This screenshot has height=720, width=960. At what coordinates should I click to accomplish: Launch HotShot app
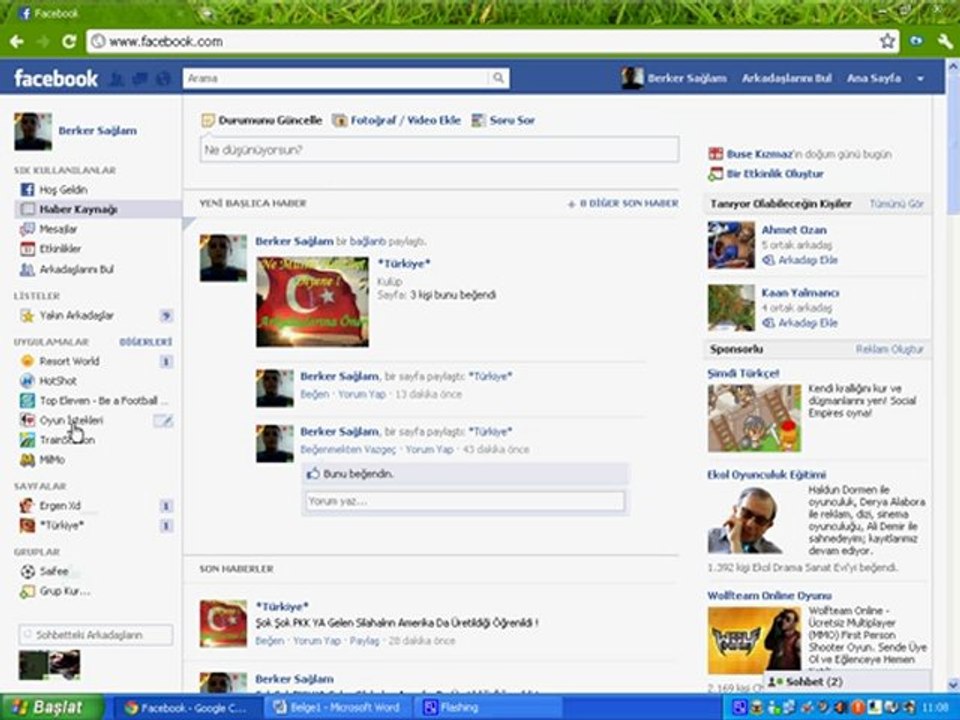(x=58, y=381)
